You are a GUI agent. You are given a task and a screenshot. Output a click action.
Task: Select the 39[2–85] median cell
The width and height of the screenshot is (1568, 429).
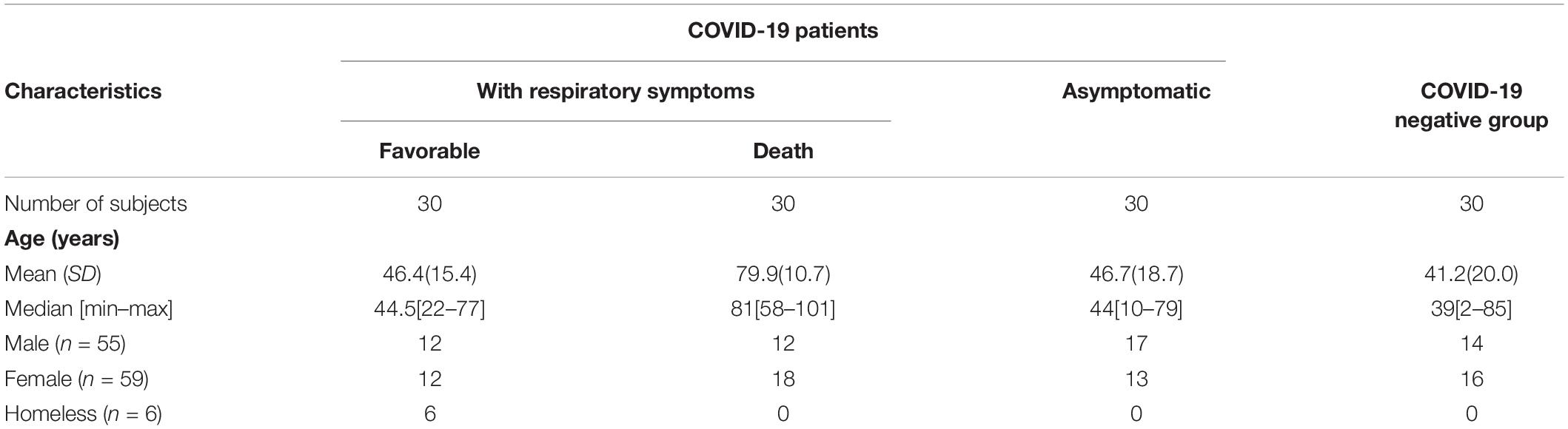click(1471, 308)
